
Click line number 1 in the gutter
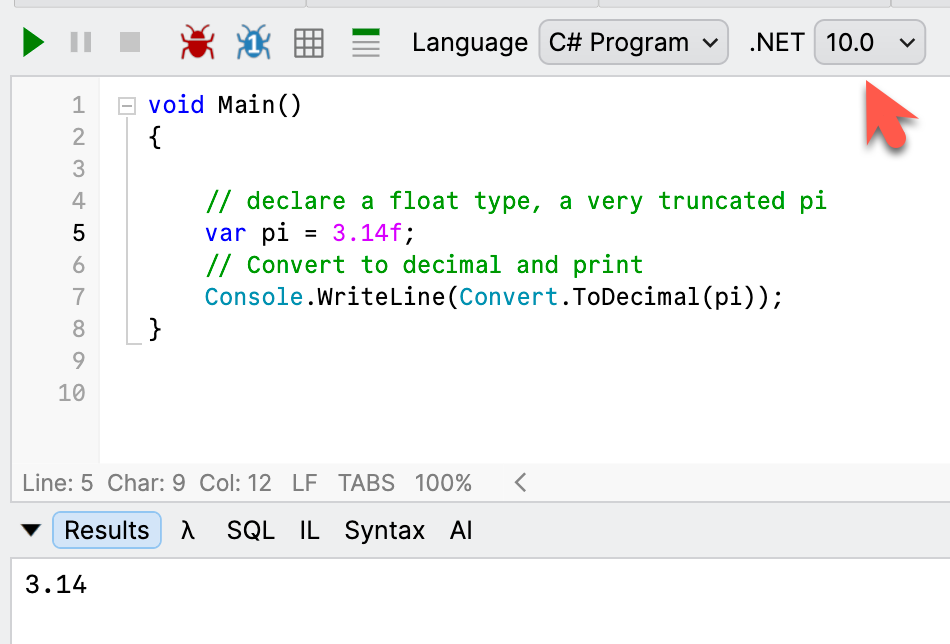point(79,105)
